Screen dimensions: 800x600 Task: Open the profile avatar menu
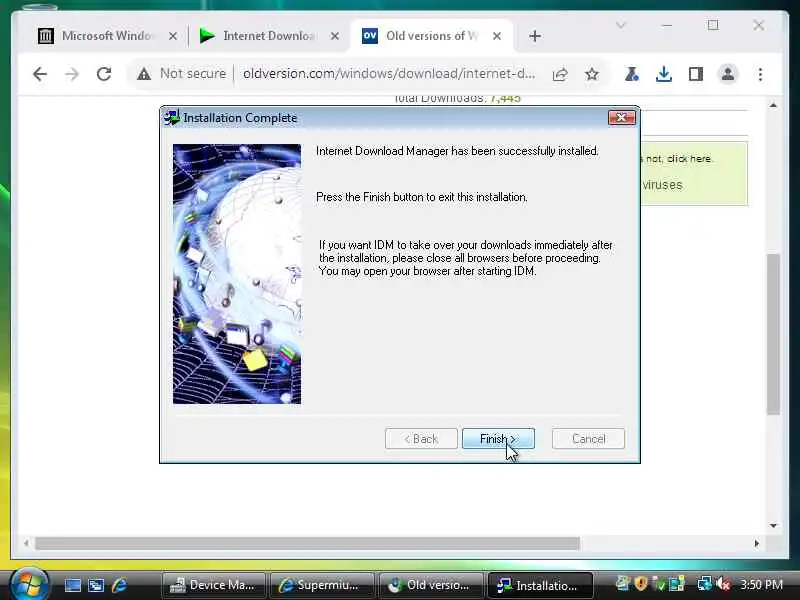tap(728, 74)
